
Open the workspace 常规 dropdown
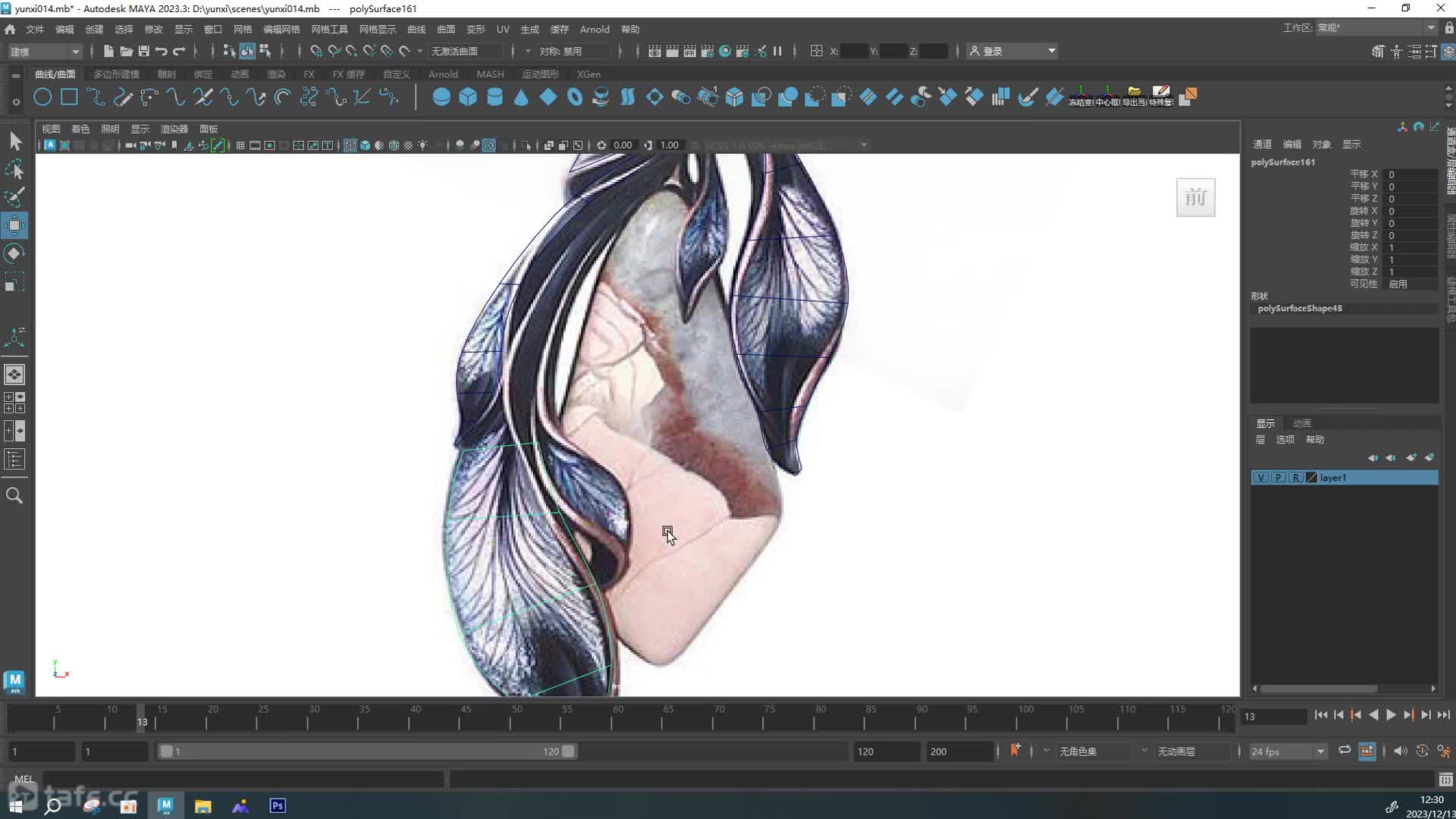[1376, 28]
